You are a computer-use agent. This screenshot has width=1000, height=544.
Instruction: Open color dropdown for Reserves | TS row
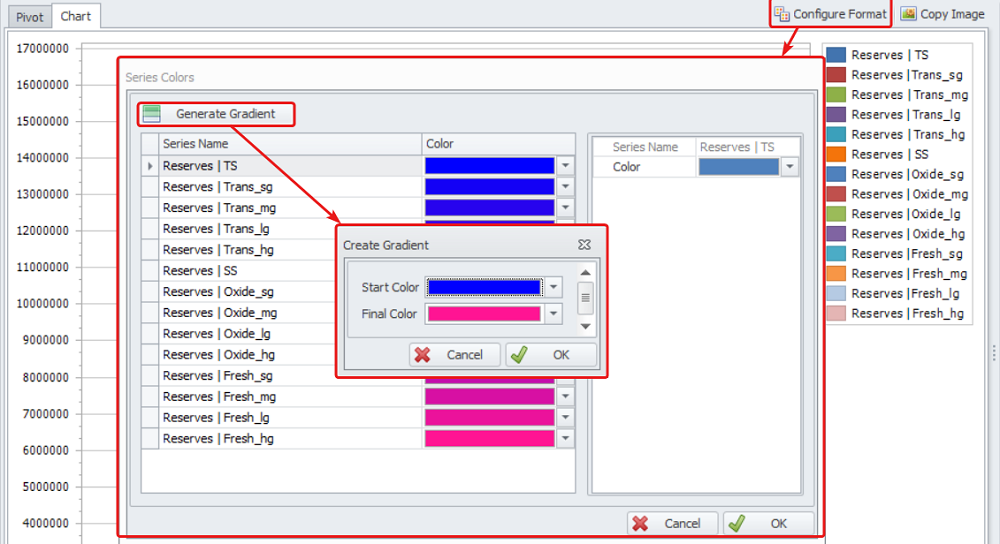(x=566, y=166)
